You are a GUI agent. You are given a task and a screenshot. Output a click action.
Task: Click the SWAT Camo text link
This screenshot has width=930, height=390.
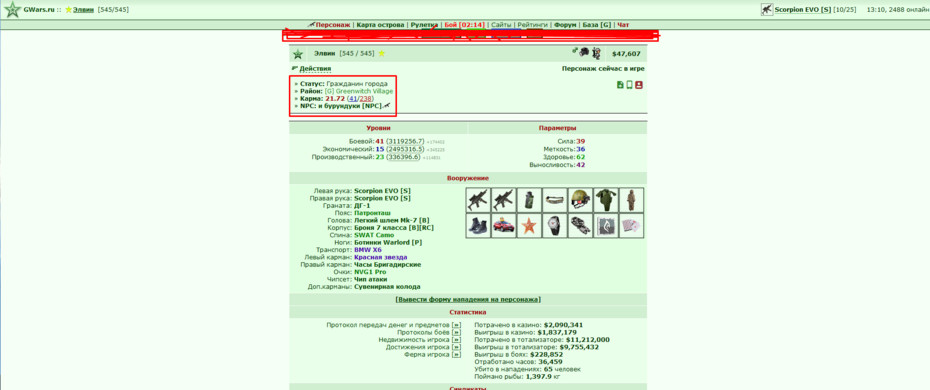click(374, 235)
